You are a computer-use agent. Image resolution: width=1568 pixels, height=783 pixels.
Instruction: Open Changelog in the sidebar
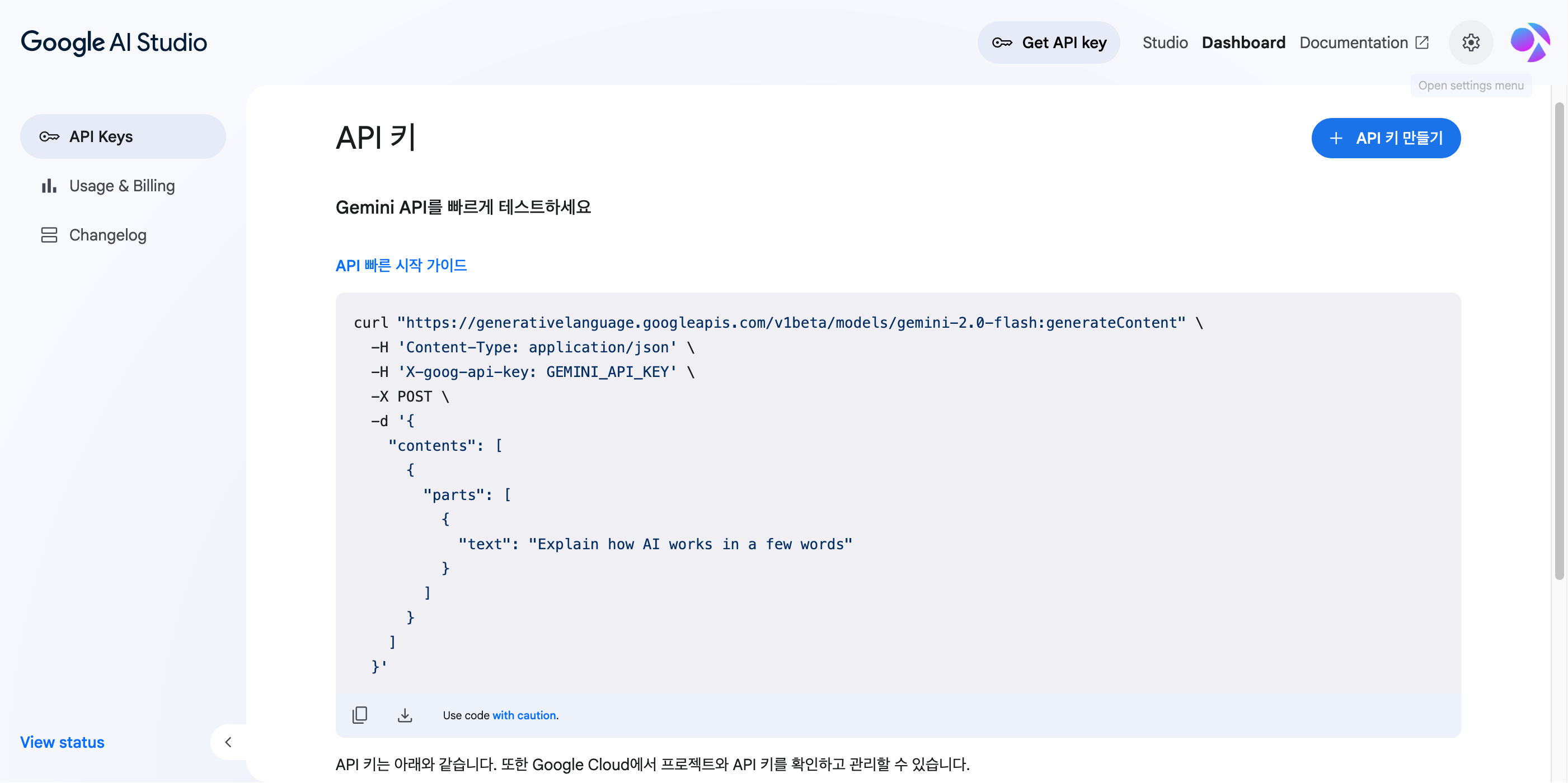(x=123, y=235)
